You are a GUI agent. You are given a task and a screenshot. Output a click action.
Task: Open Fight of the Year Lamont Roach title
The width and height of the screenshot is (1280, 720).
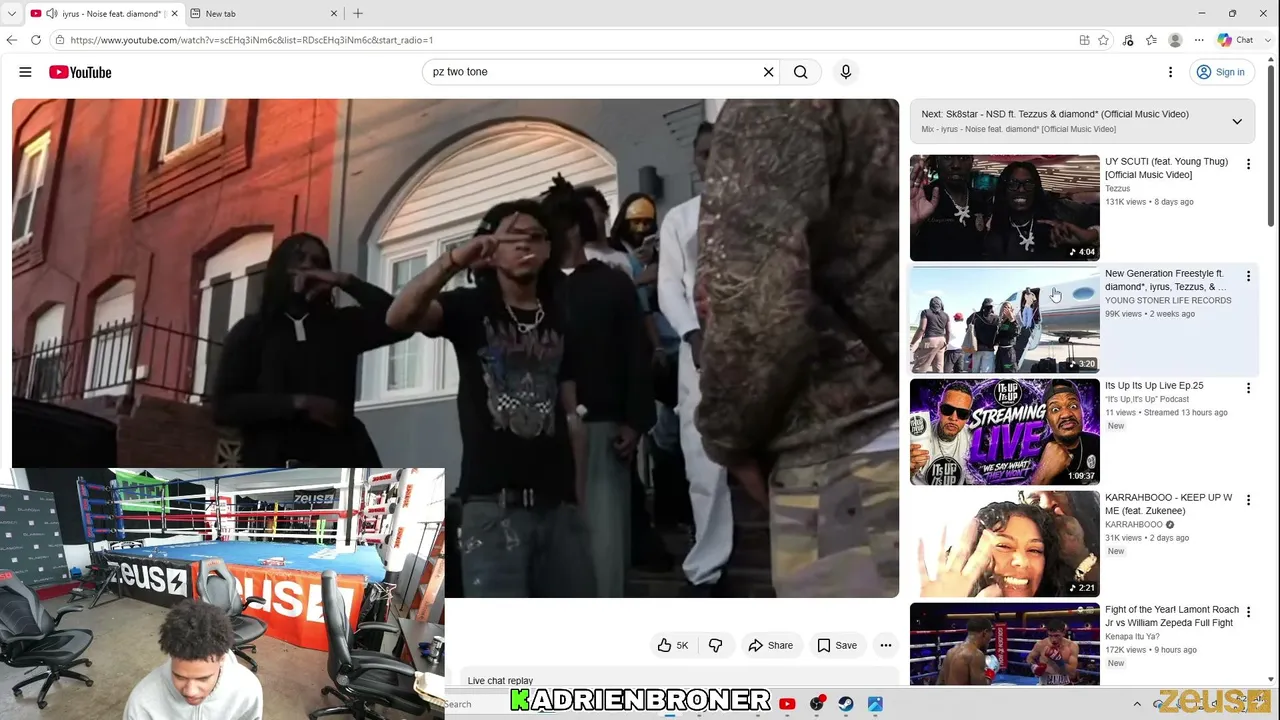(x=1172, y=616)
